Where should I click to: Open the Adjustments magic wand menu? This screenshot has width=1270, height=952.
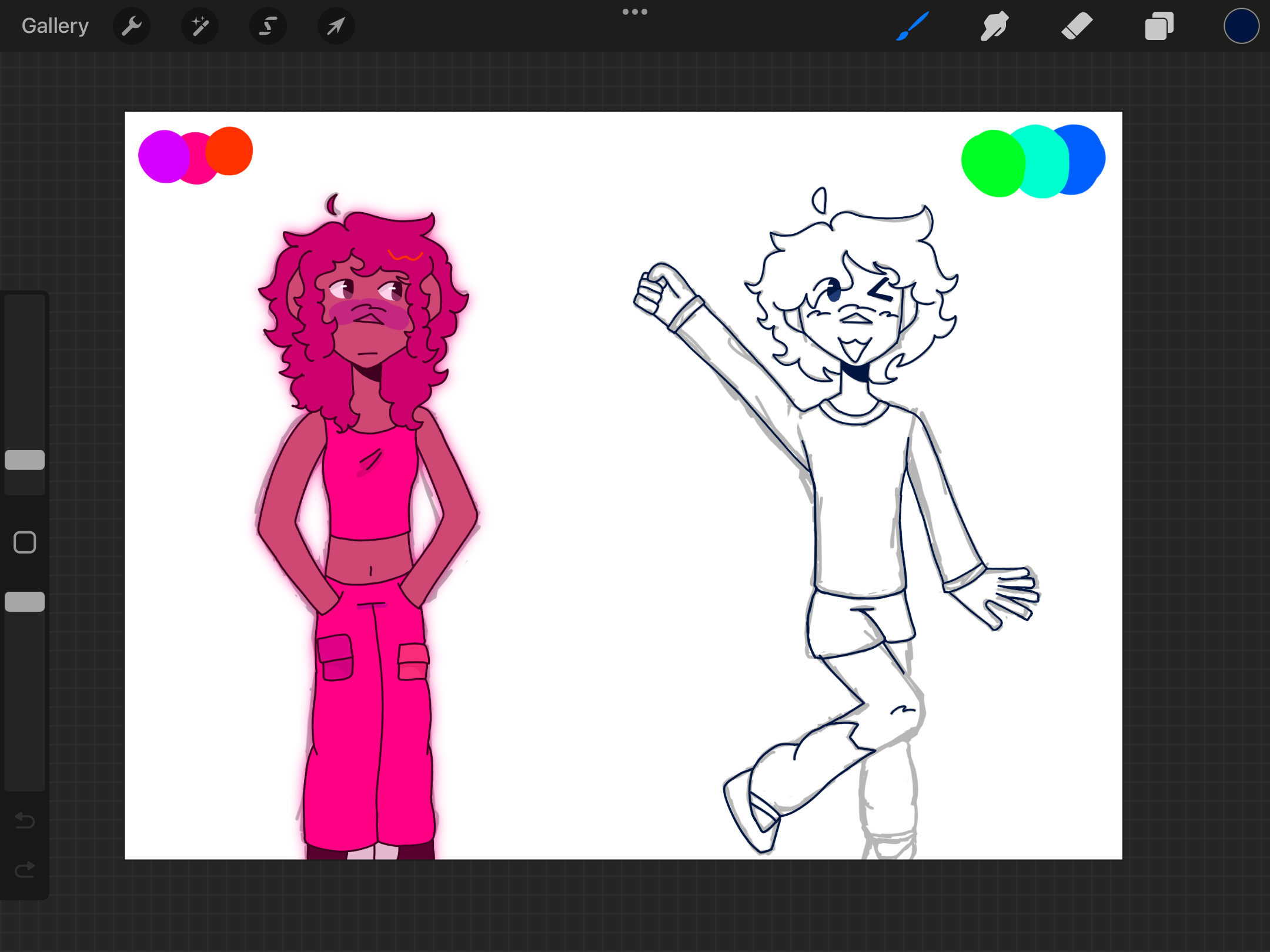[x=200, y=26]
